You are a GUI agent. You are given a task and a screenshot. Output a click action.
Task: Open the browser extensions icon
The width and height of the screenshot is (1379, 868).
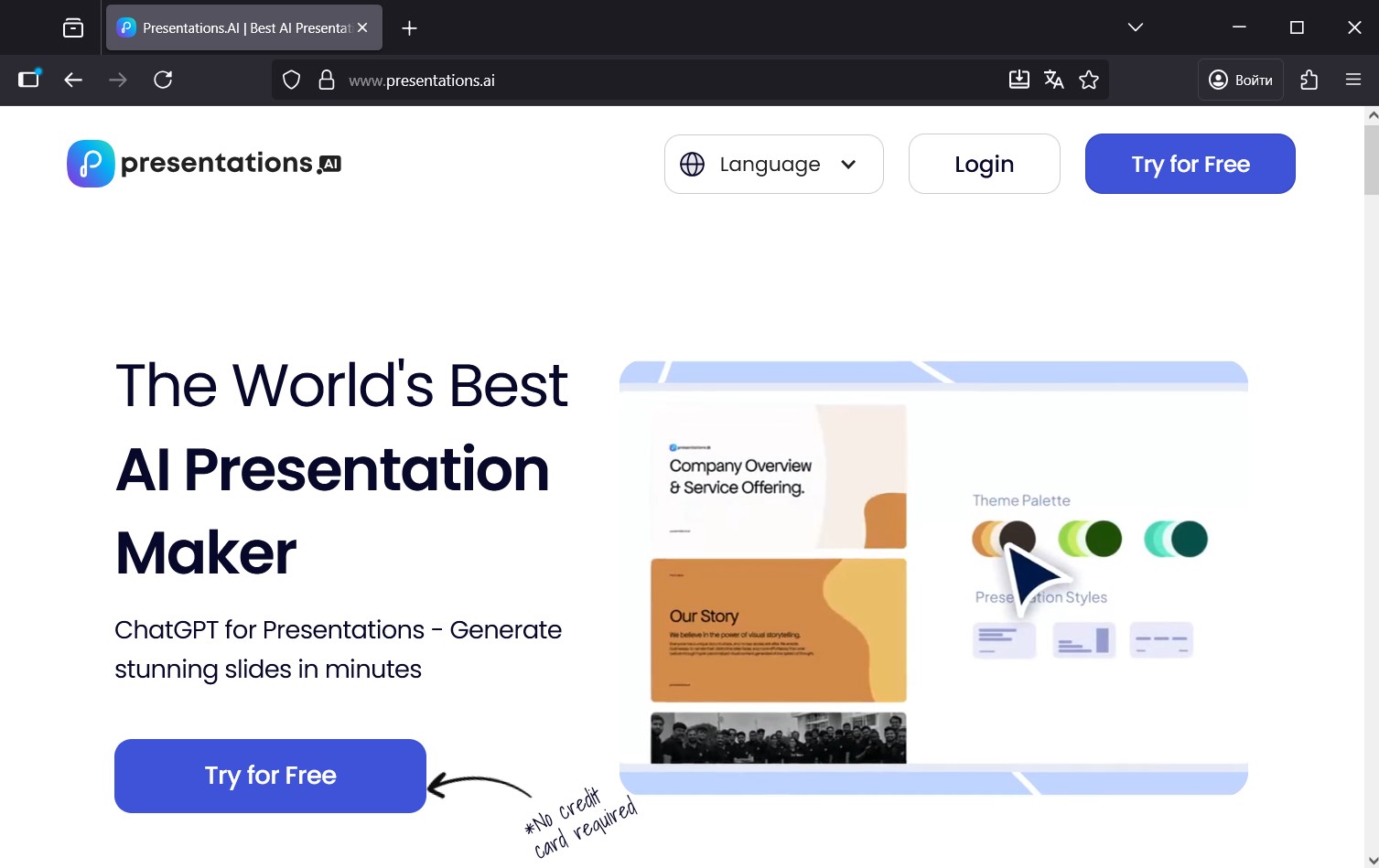click(1309, 80)
